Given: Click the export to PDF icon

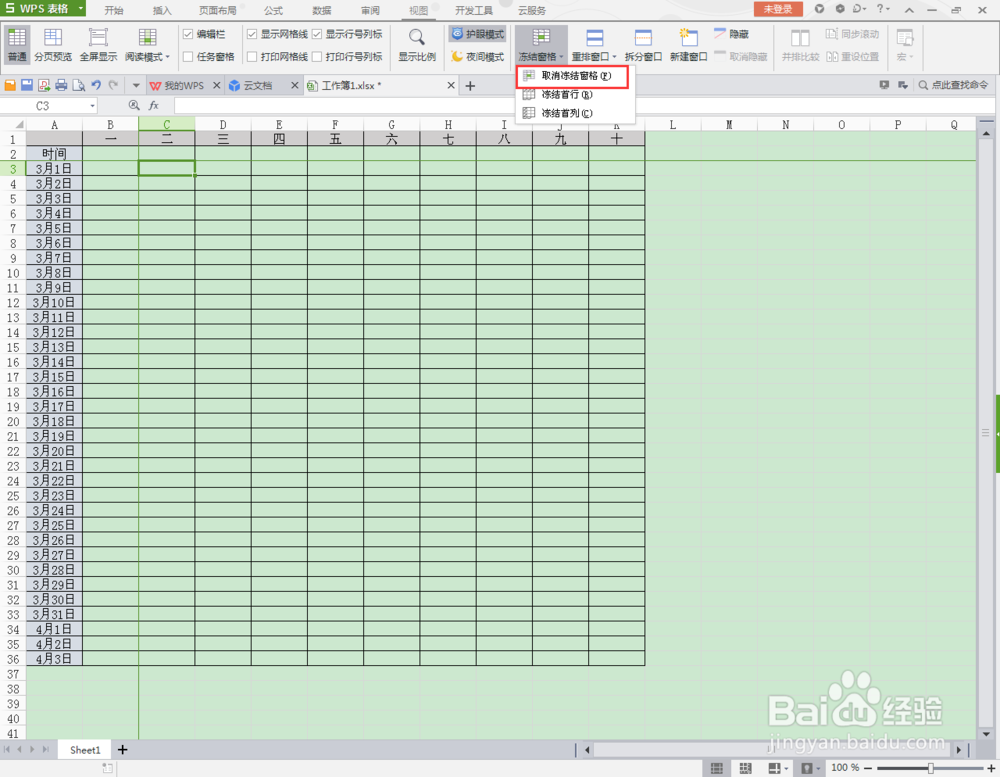Looking at the screenshot, I should (x=44, y=85).
